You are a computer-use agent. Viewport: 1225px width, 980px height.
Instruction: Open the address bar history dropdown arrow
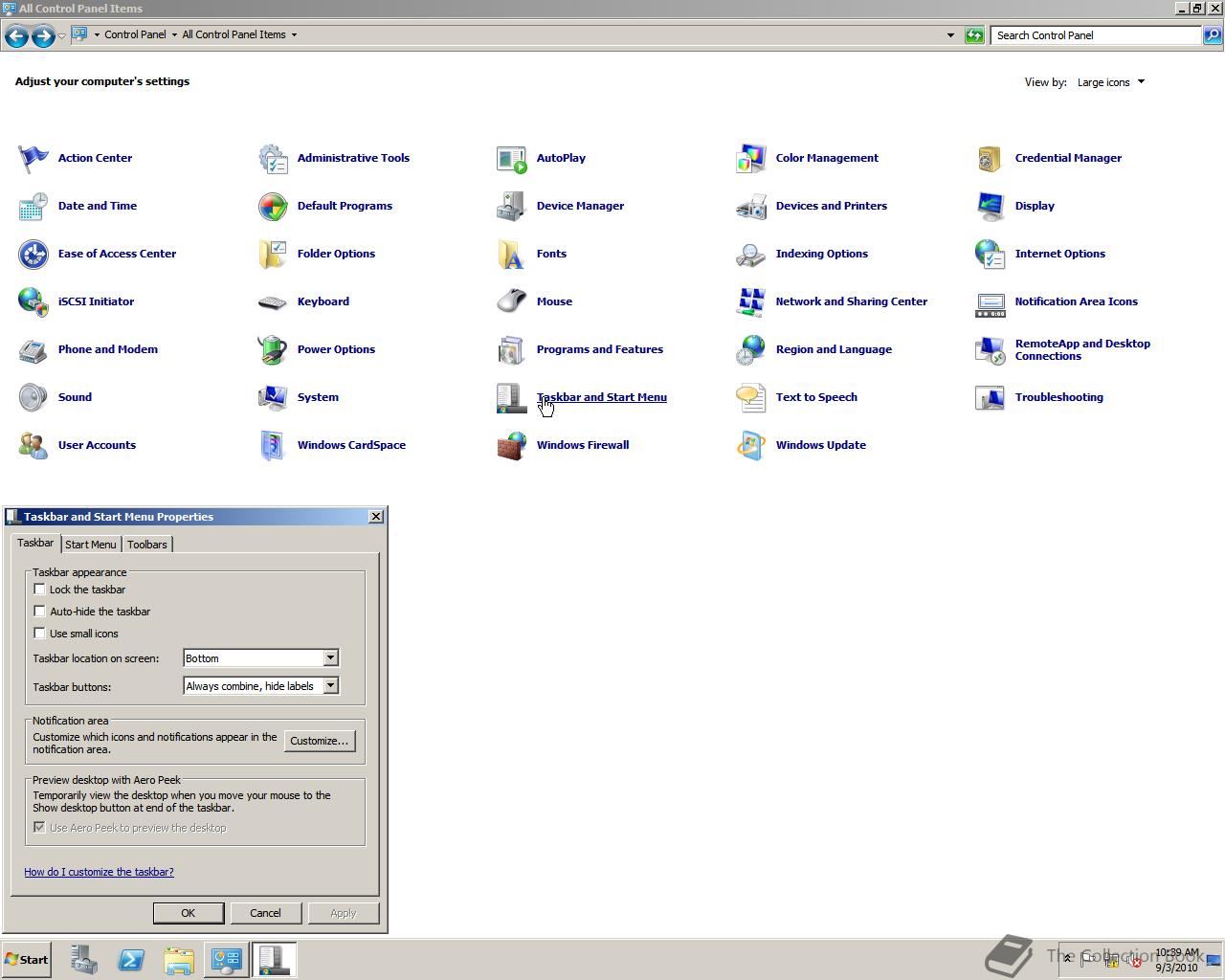pos(950,35)
